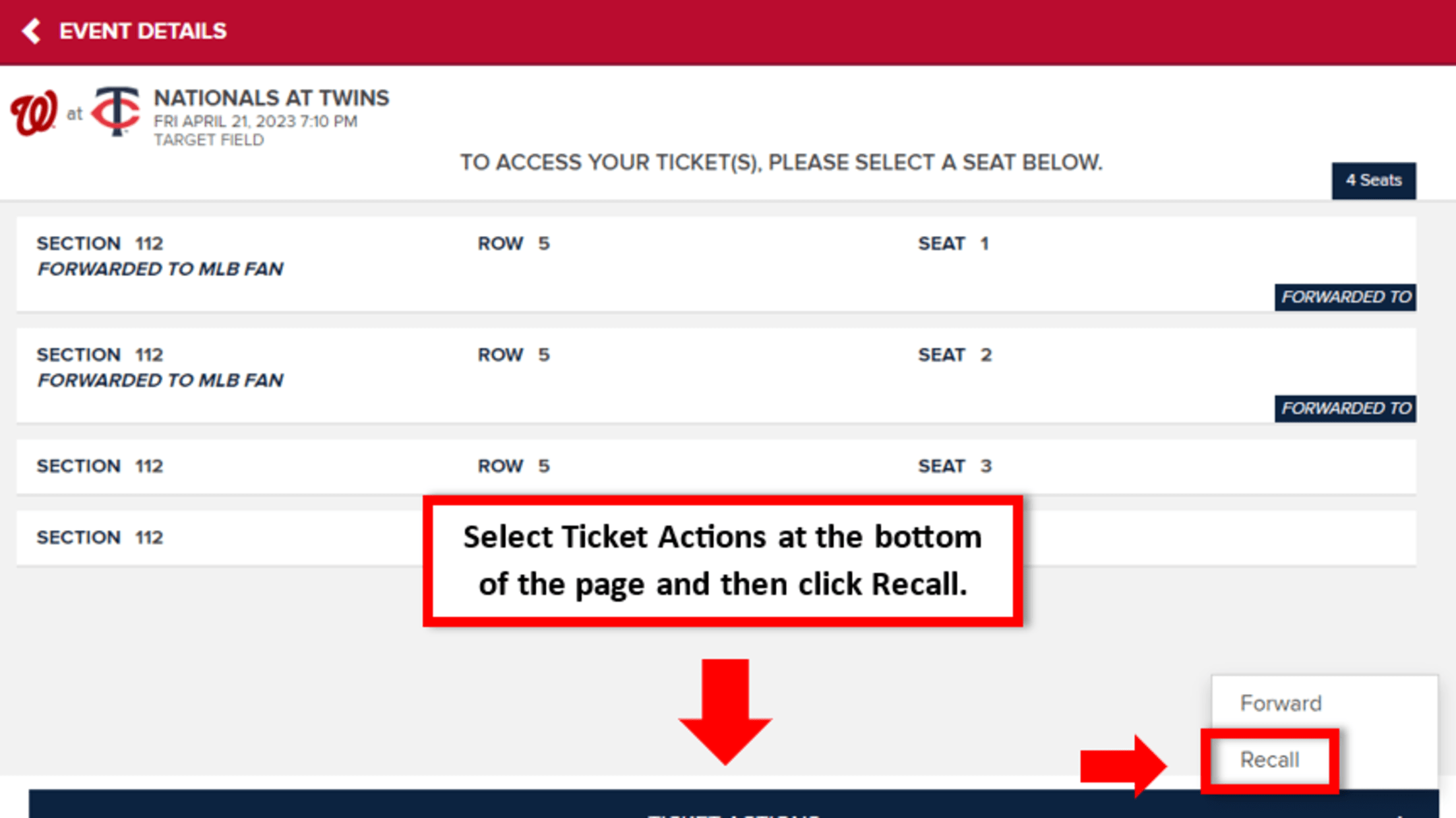Click the TARGET FIELD venue text
This screenshot has width=1456, height=818.
pos(209,140)
